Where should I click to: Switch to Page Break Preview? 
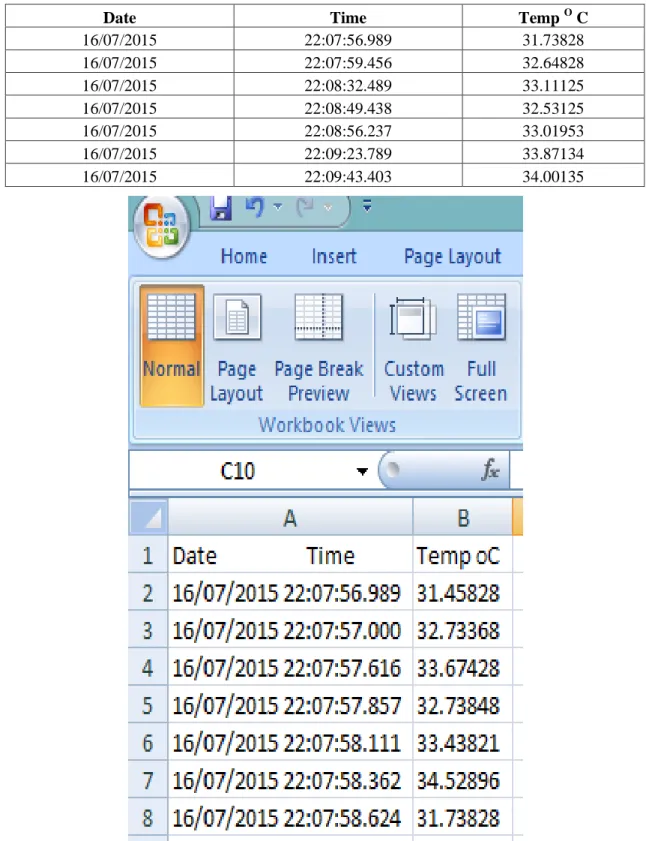click(319, 348)
